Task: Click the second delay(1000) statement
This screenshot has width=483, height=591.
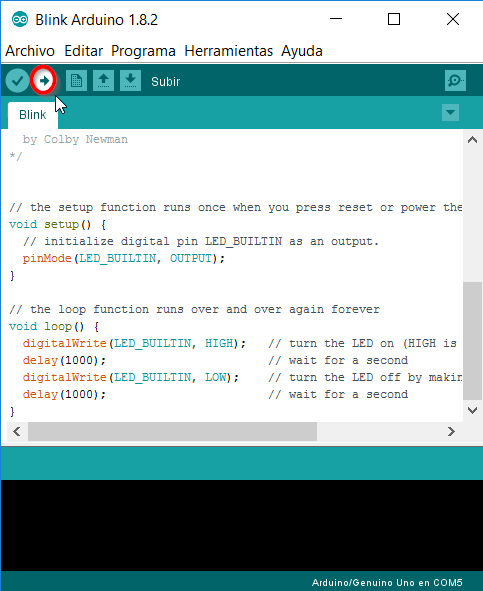Action: point(64,394)
